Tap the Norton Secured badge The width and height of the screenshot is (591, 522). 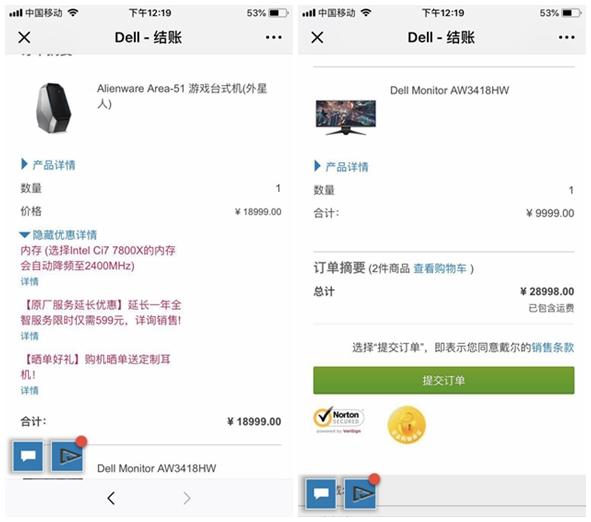(x=338, y=420)
